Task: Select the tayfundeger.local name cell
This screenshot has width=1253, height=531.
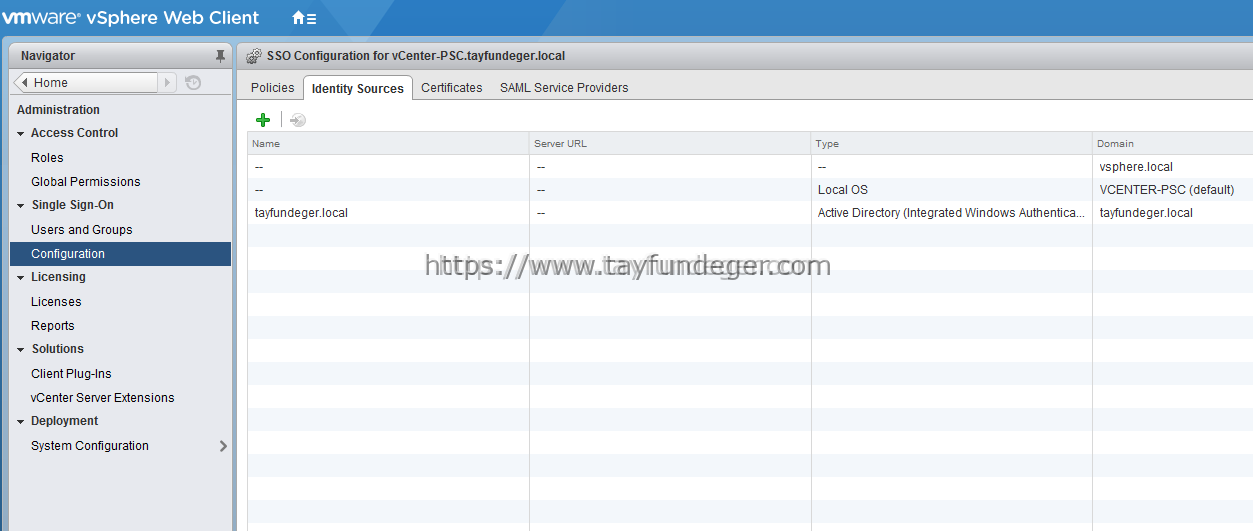Action: coord(301,213)
